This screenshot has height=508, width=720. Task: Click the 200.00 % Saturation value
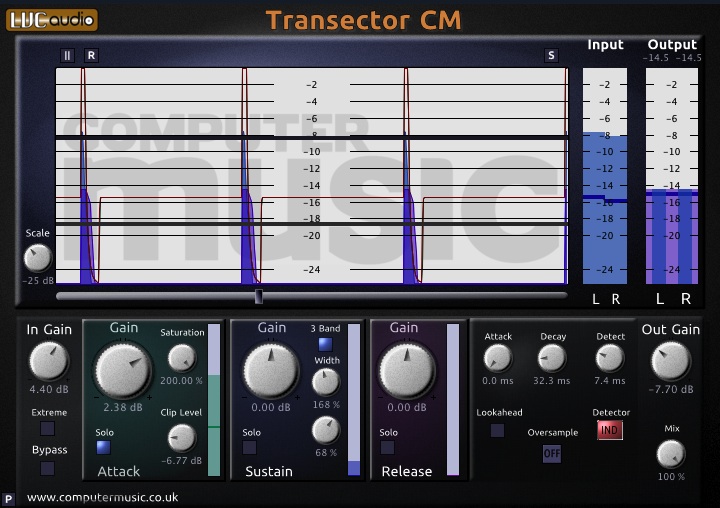[181, 381]
